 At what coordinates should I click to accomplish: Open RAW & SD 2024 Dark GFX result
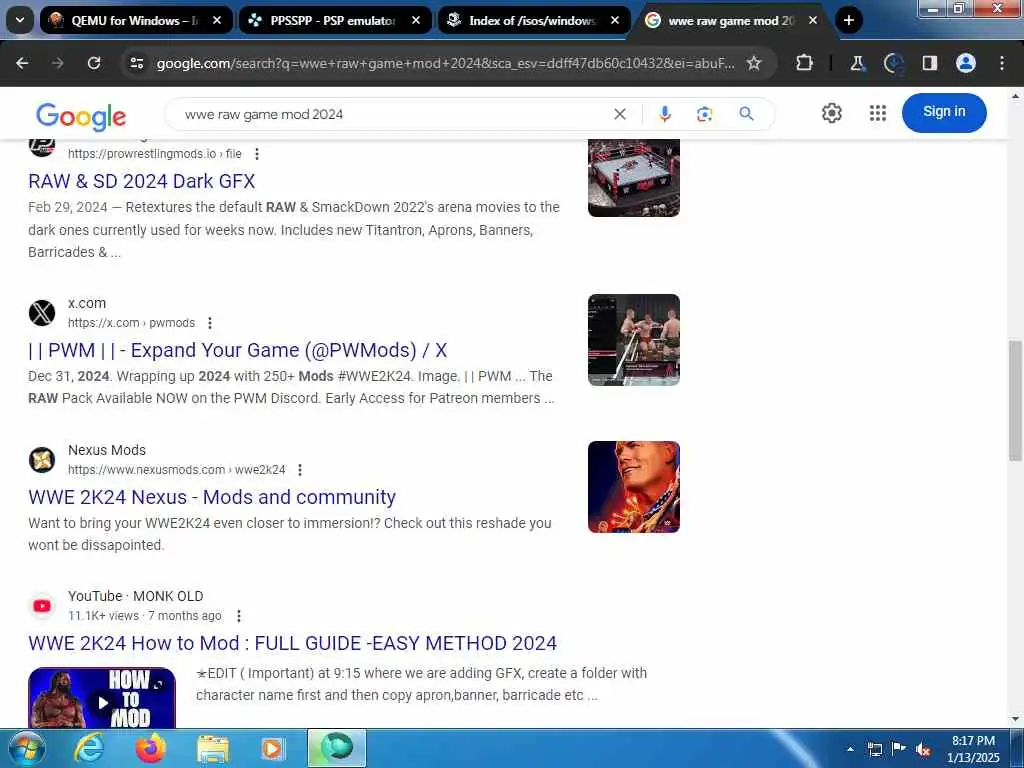click(x=142, y=181)
